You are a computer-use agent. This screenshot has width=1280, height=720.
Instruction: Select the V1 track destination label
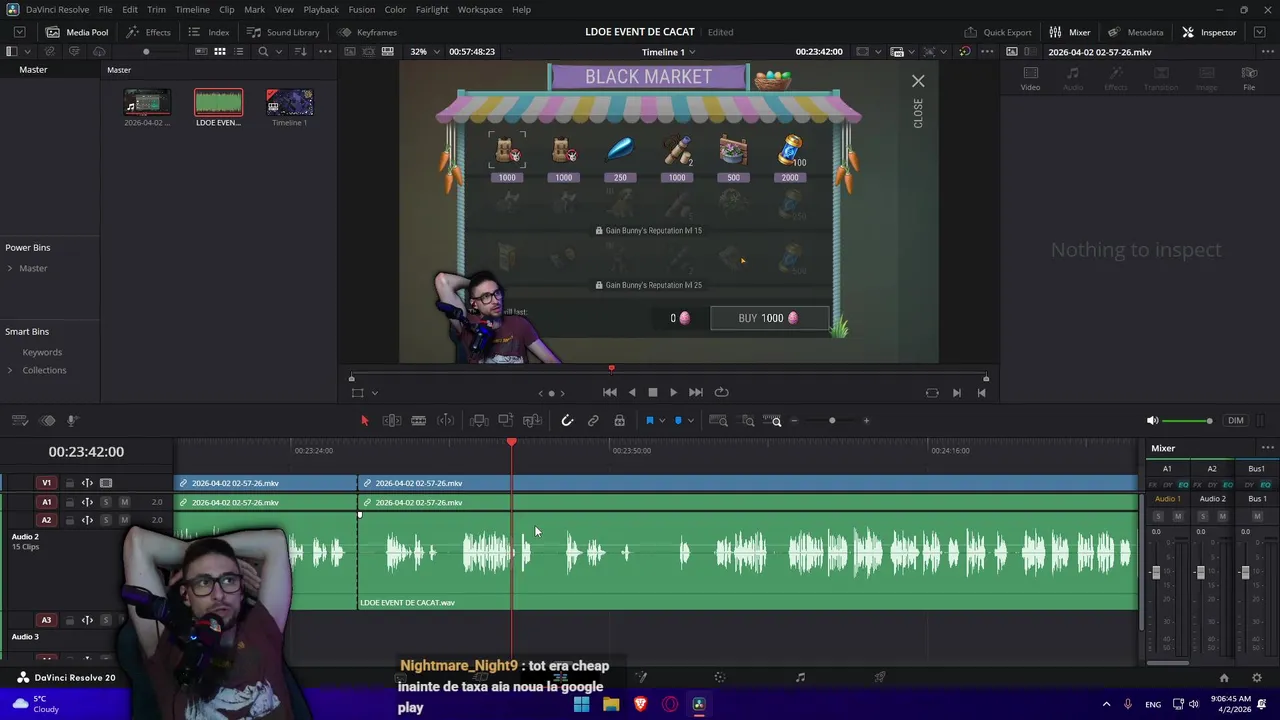(46, 483)
